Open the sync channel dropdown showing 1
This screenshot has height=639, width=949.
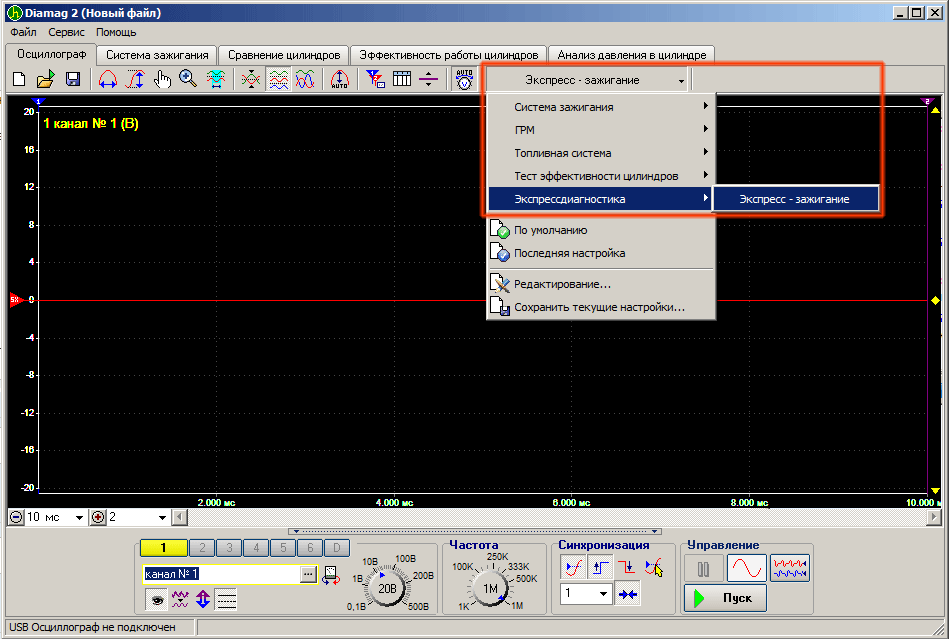click(586, 594)
